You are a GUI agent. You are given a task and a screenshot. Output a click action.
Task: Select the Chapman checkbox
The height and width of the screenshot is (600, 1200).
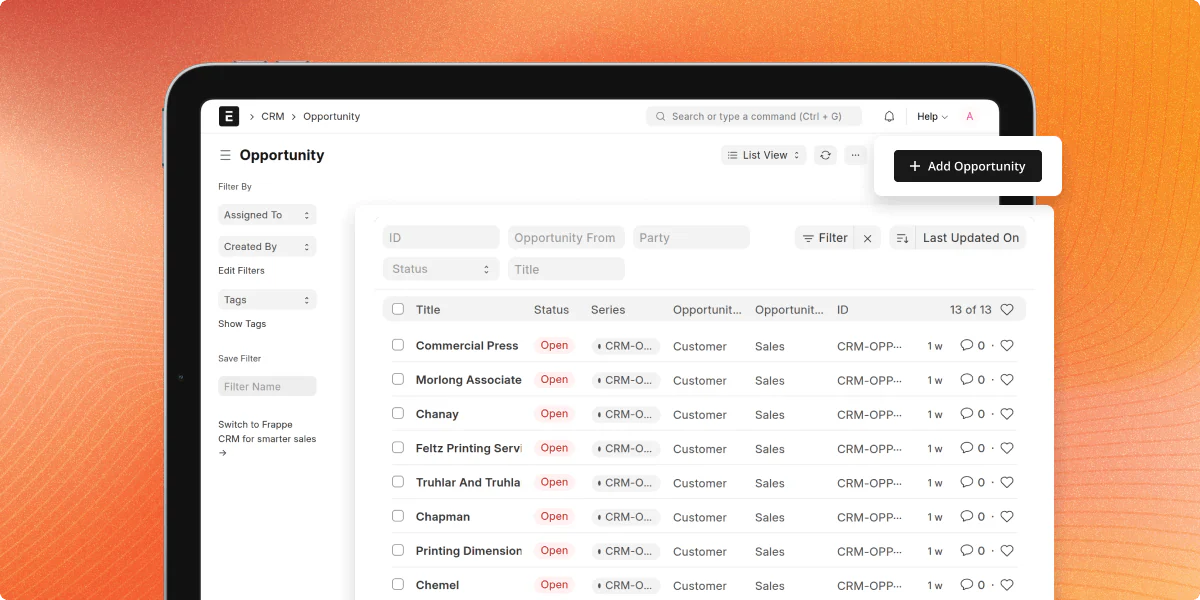pos(398,516)
